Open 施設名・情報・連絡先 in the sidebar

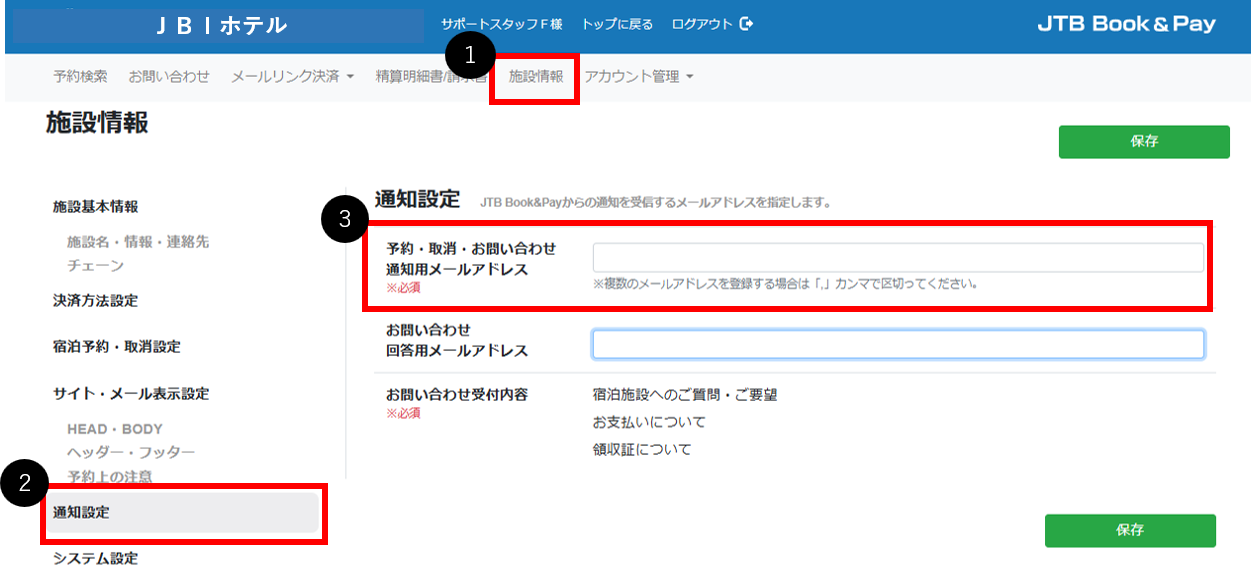[138, 242]
